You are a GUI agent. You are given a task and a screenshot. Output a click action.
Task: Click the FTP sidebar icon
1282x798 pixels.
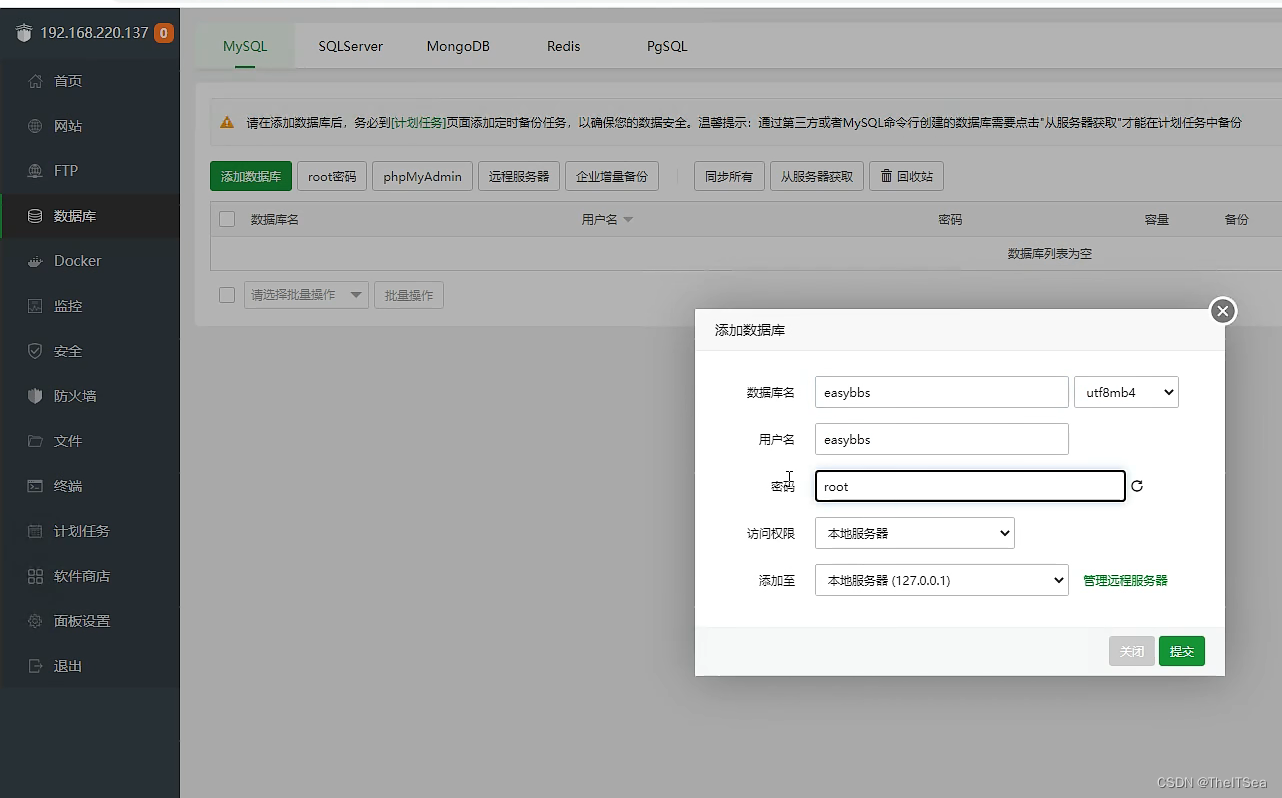click(36, 171)
